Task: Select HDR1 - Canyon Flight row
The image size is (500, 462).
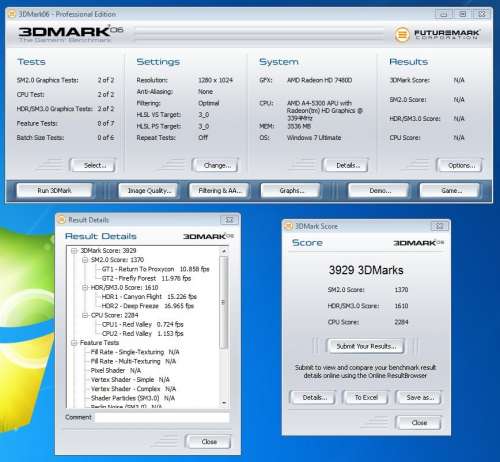Action: click(x=149, y=297)
